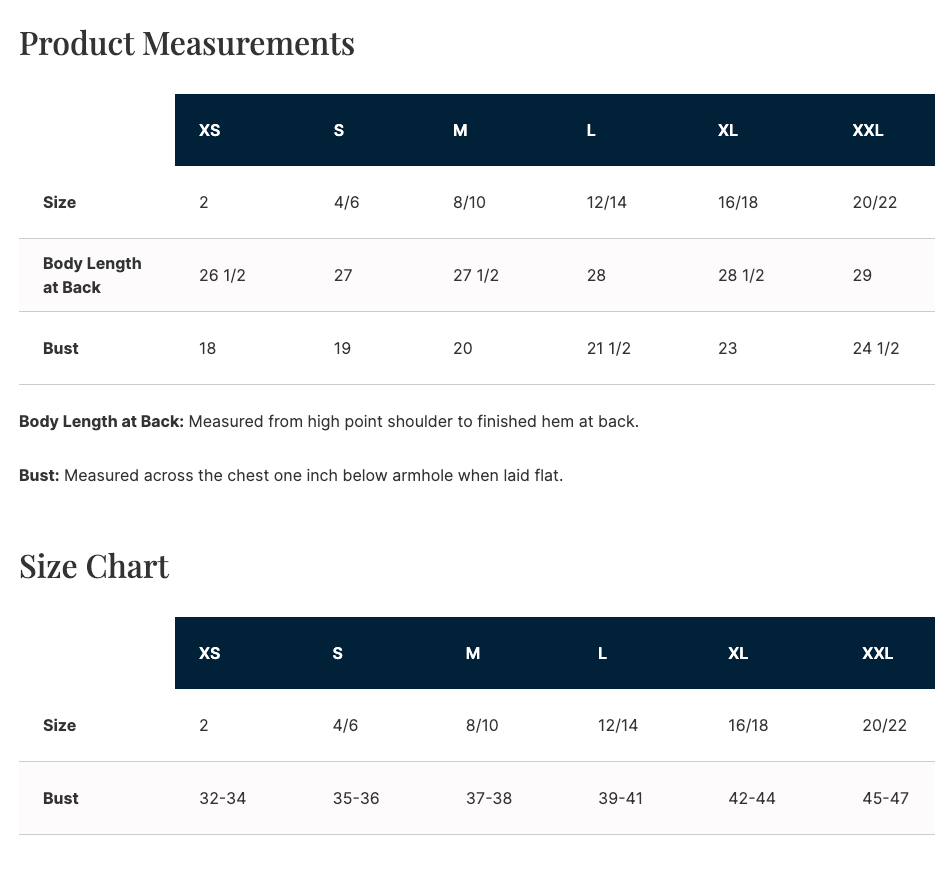Select XS column header in Product Measurements table
935x882 pixels.
click(210, 130)
